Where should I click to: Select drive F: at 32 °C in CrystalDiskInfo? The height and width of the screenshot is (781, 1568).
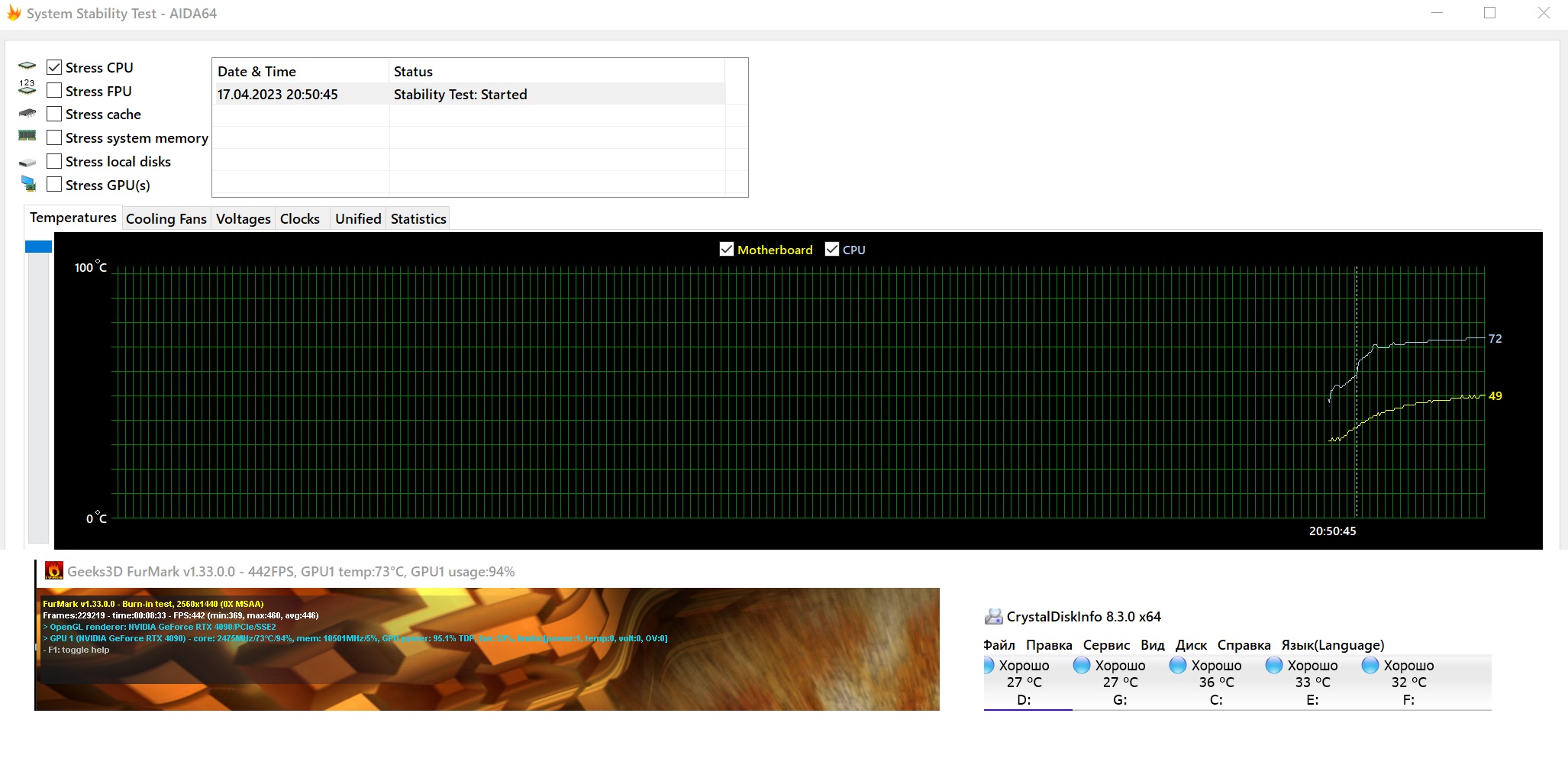click(x=1409, y=683)
